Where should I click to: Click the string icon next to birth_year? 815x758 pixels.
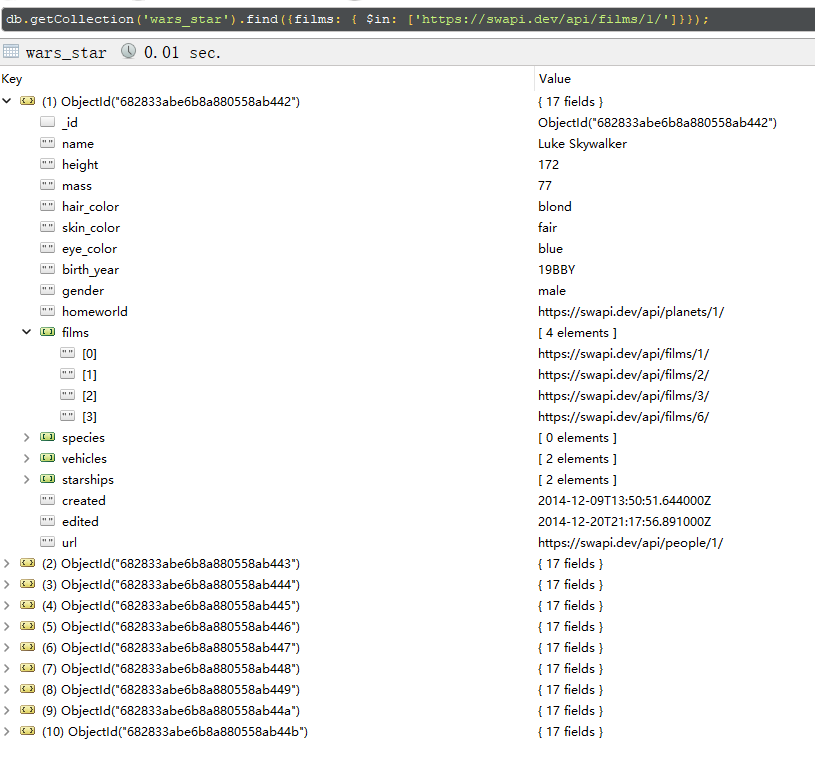[47, 269]
